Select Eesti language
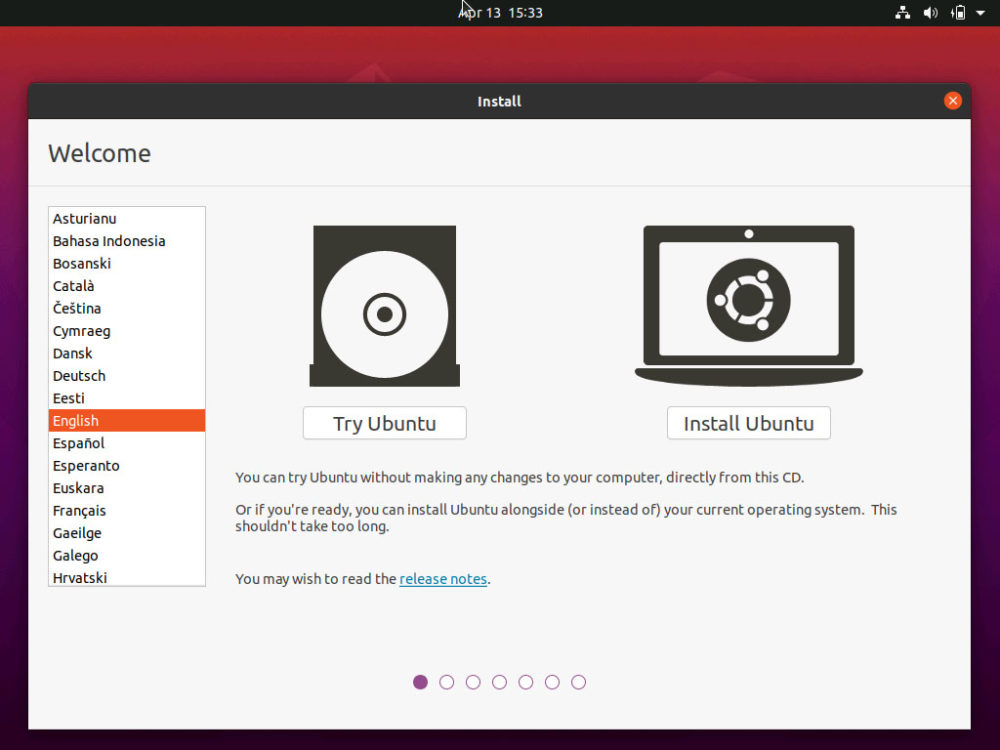Screen dimensions: 1000x750 click(x=127, y=398)
